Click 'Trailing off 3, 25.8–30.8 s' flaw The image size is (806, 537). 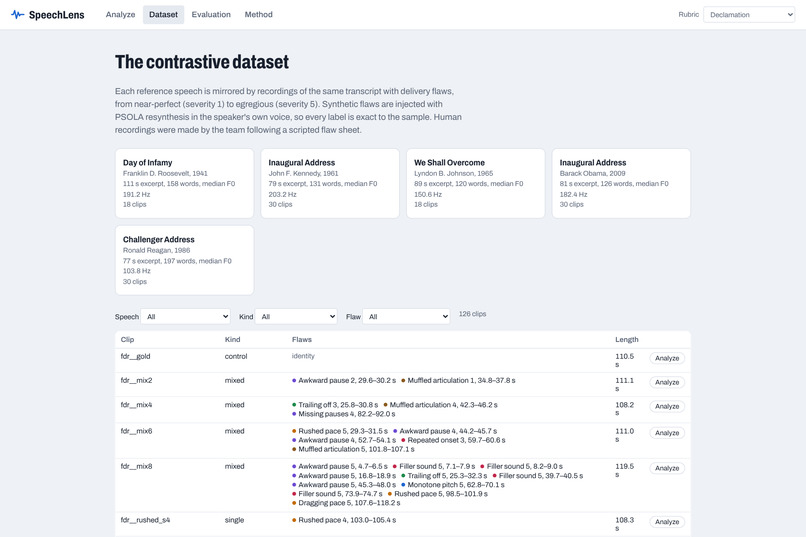tap(335, 404)
